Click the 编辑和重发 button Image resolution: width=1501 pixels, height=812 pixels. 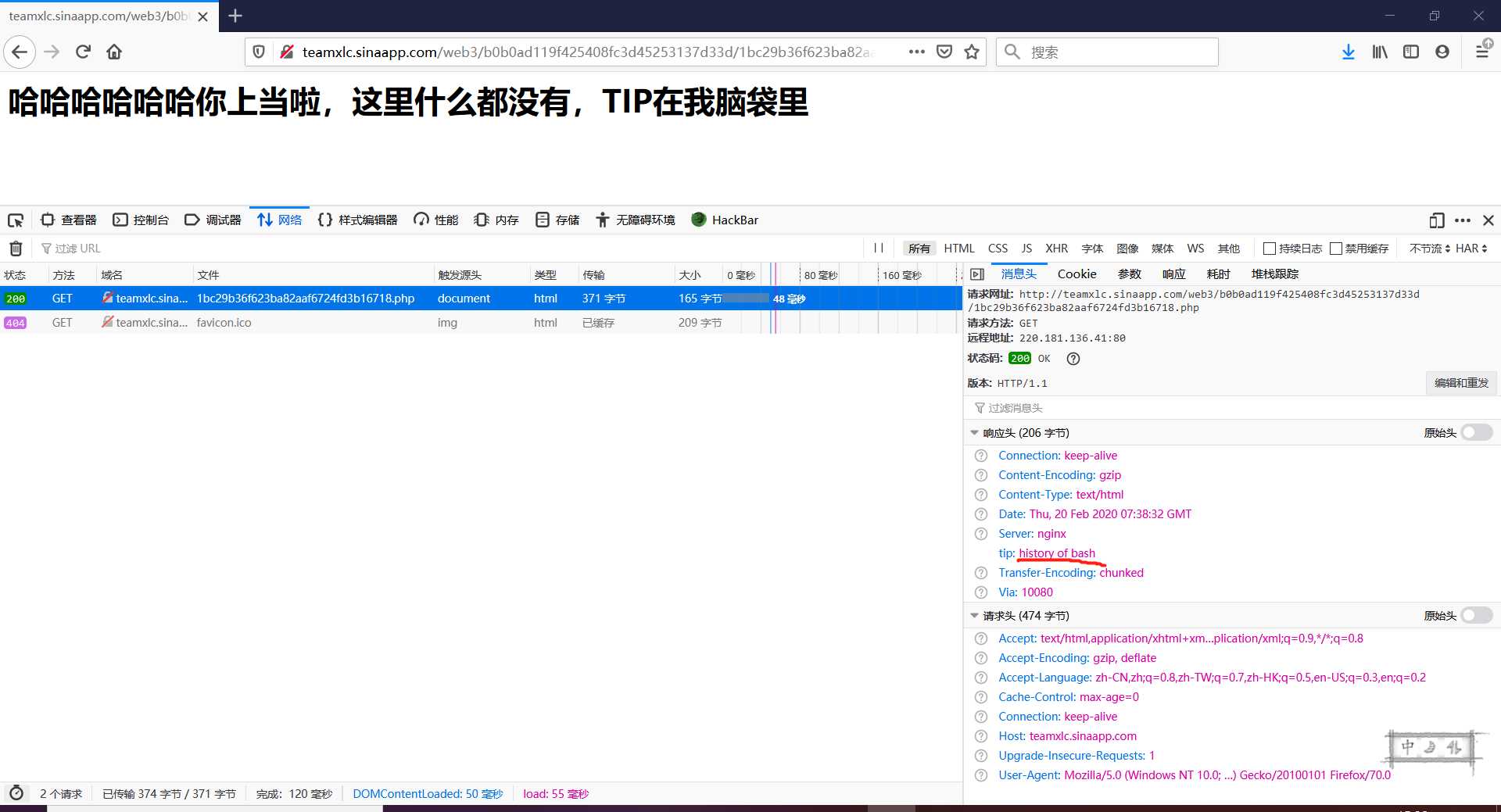tap(1460, 383)
